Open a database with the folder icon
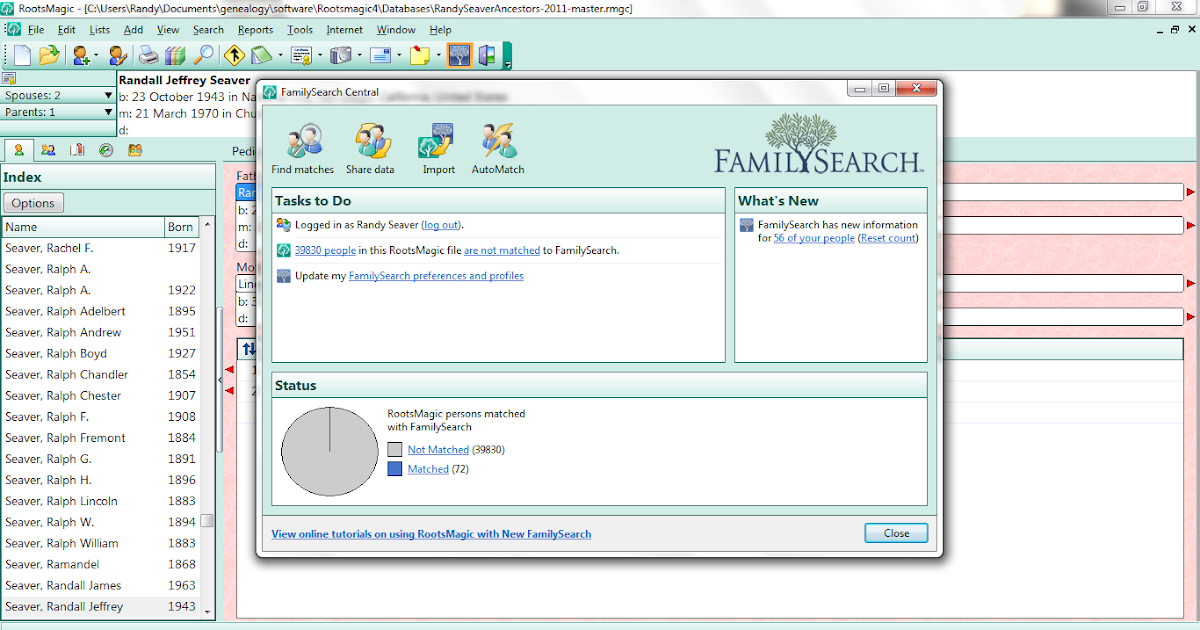 pyautogui.click(x=48, y=55)
